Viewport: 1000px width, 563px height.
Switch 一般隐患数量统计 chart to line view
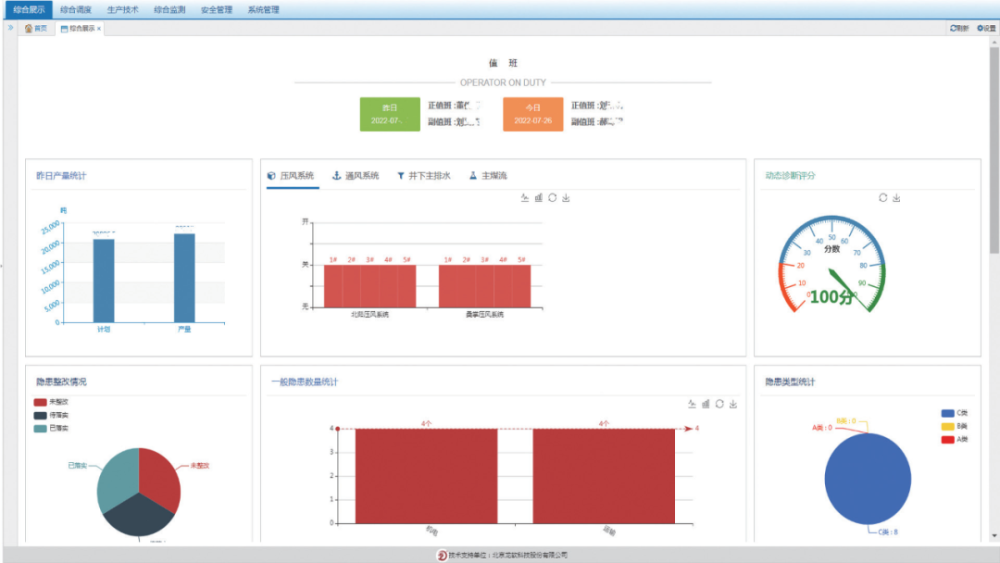[x=692, y=404]
